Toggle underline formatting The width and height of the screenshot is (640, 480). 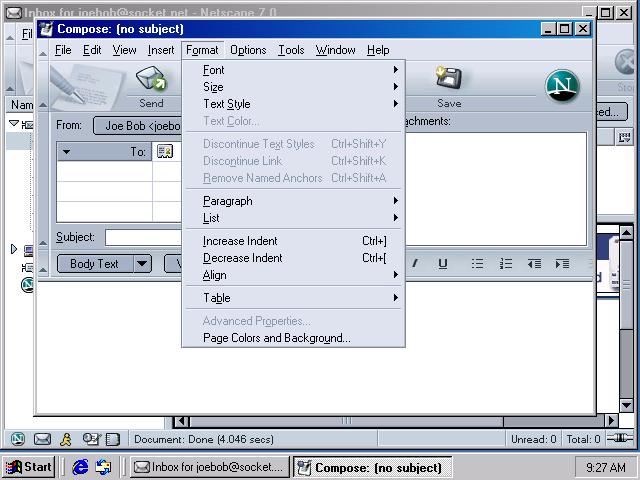point(442,264)
